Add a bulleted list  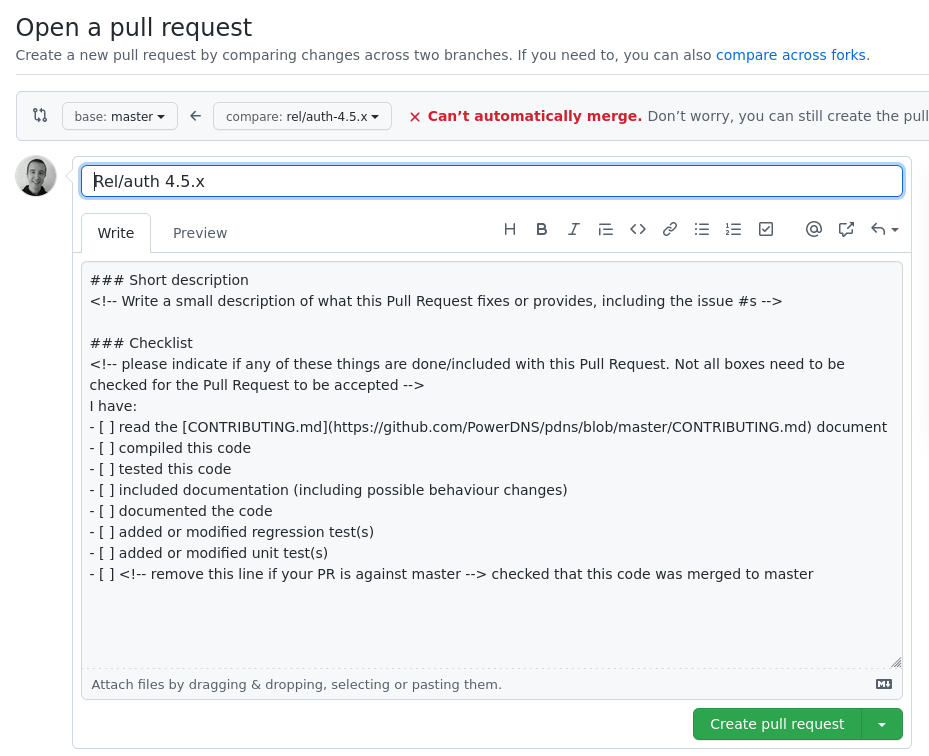(702, 229)
